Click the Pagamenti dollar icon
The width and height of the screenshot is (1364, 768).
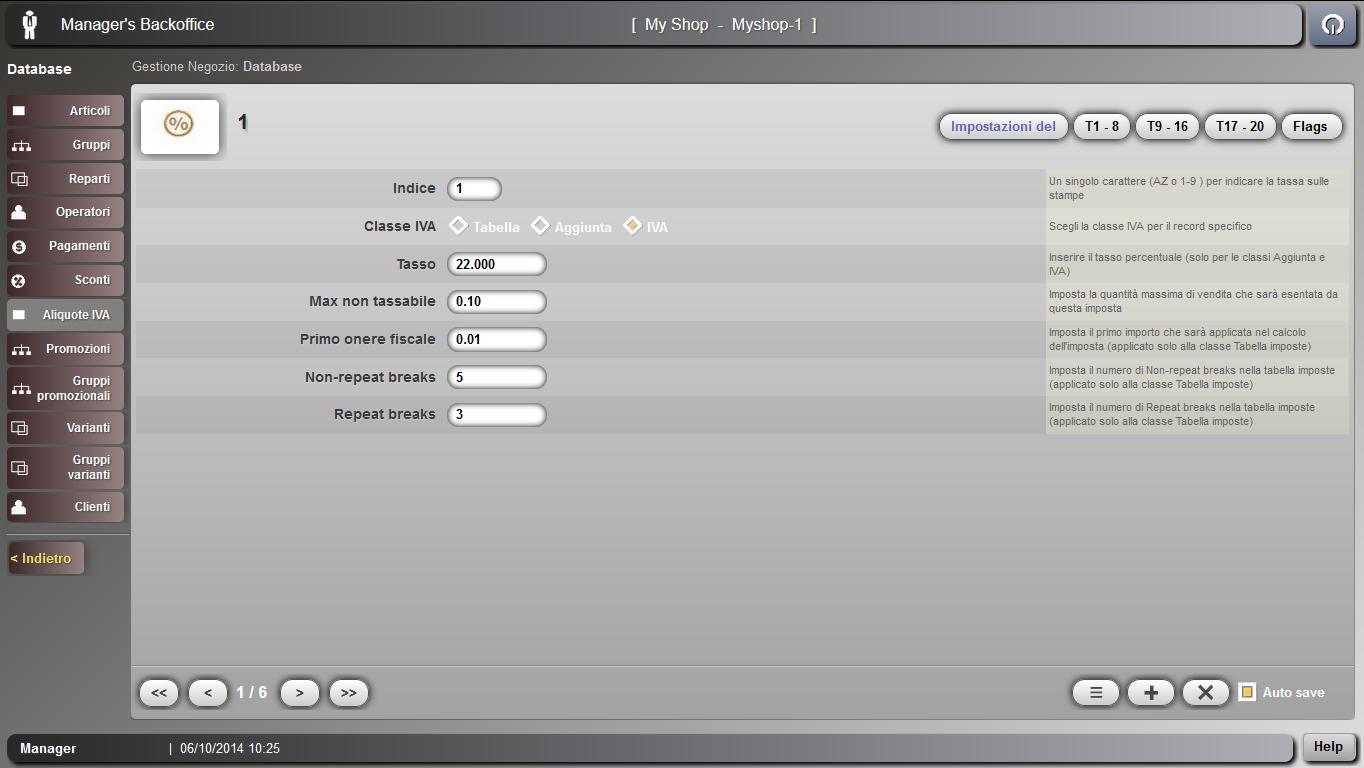point(18,247)
